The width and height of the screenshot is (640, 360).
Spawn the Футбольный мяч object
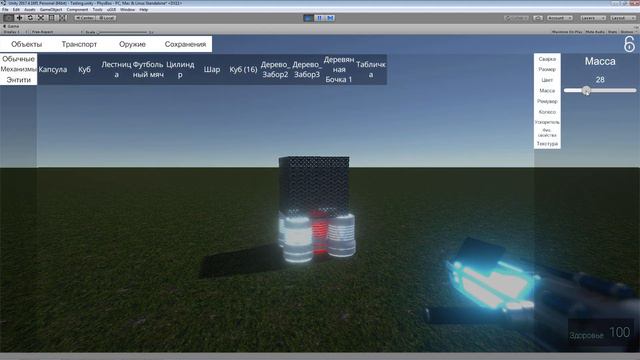click(148, 69)
